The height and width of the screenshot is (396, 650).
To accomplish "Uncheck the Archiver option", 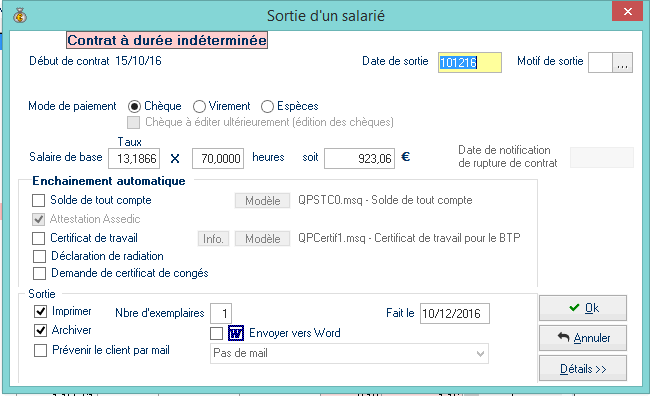I will (40, 330).
